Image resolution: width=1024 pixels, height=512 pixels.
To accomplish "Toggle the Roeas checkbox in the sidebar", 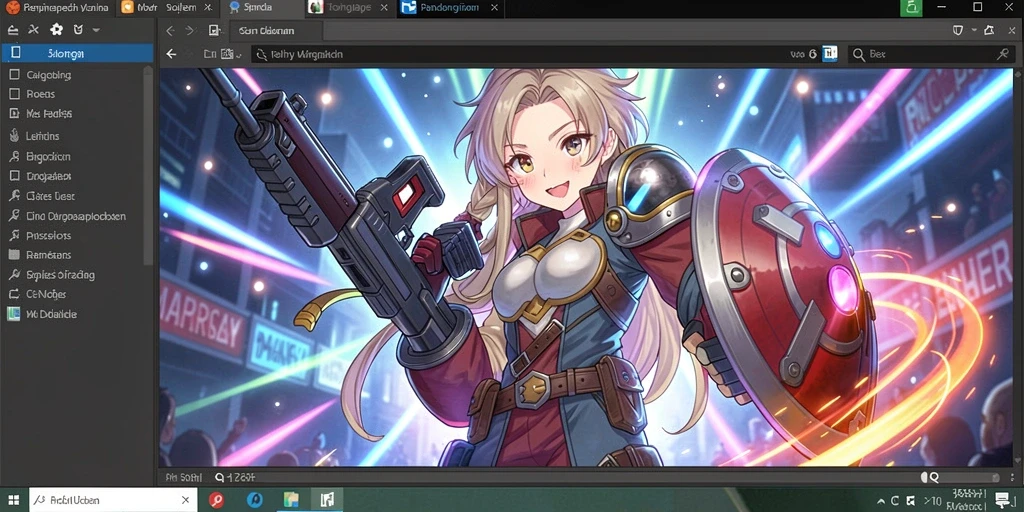I will tap(14, 94).
